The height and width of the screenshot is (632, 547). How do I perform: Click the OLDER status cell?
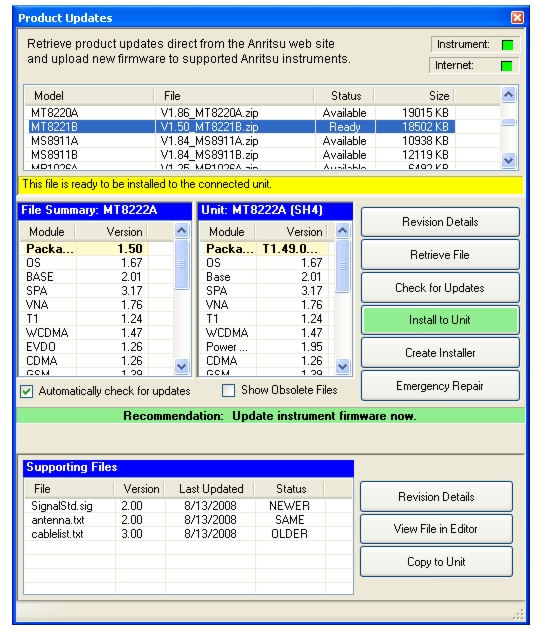coord(289,534)
